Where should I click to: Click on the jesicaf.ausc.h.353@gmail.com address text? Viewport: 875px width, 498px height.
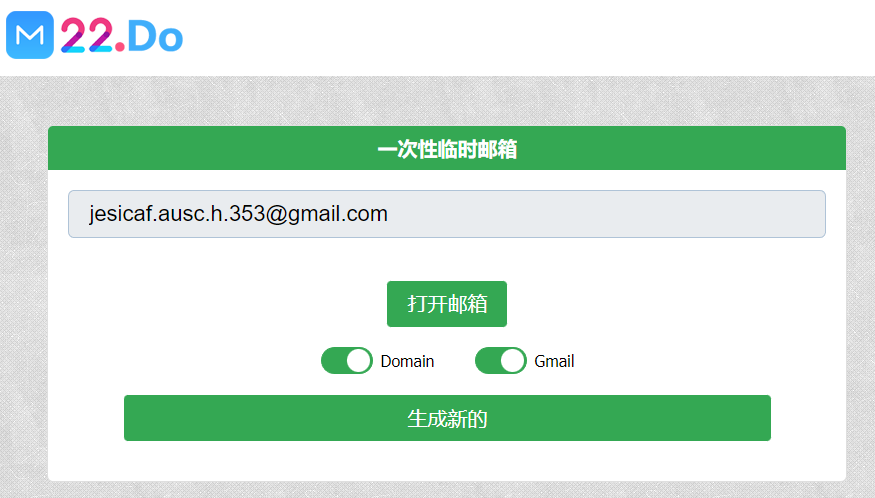pos(238,214)
